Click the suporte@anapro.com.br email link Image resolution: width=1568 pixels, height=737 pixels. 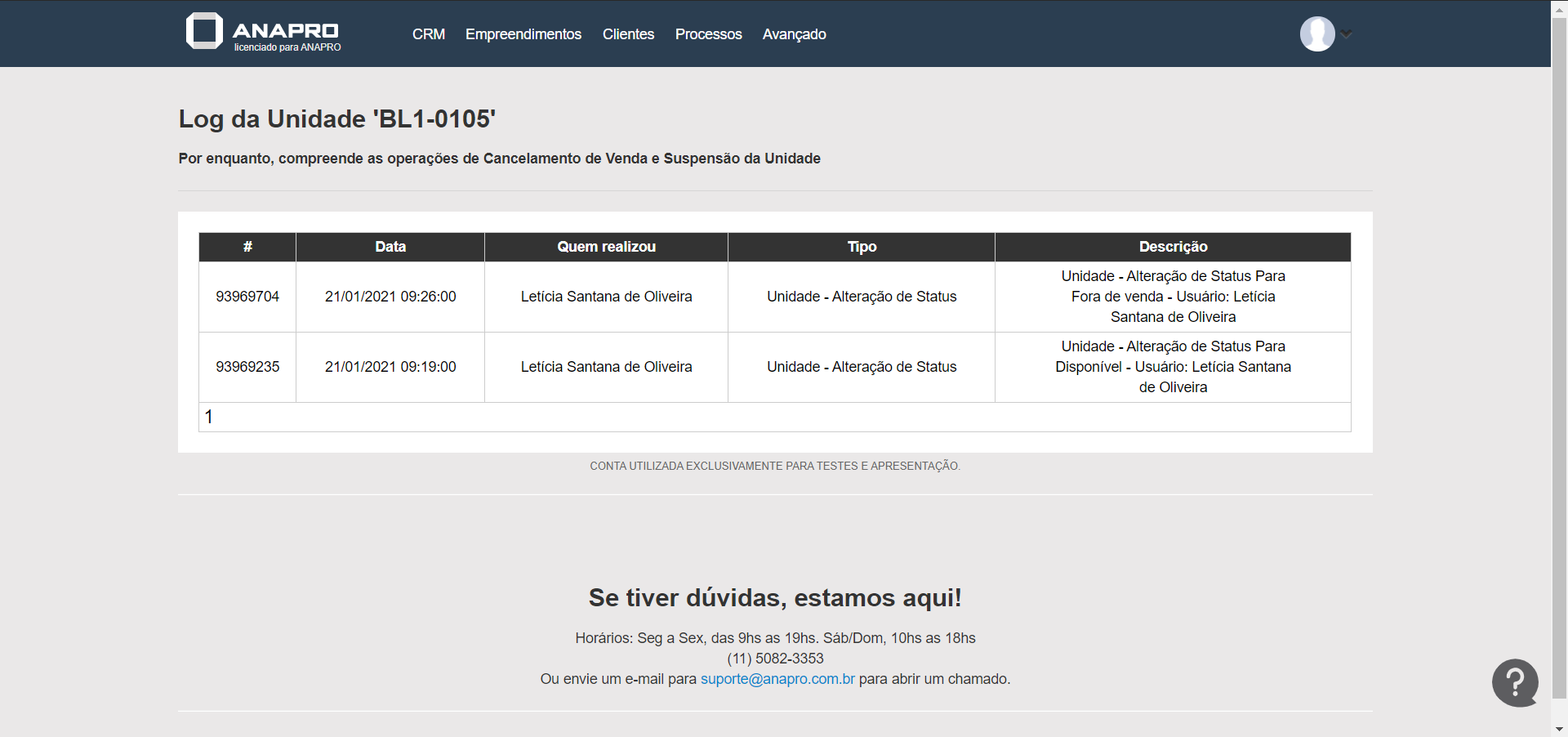click(777, 679)
